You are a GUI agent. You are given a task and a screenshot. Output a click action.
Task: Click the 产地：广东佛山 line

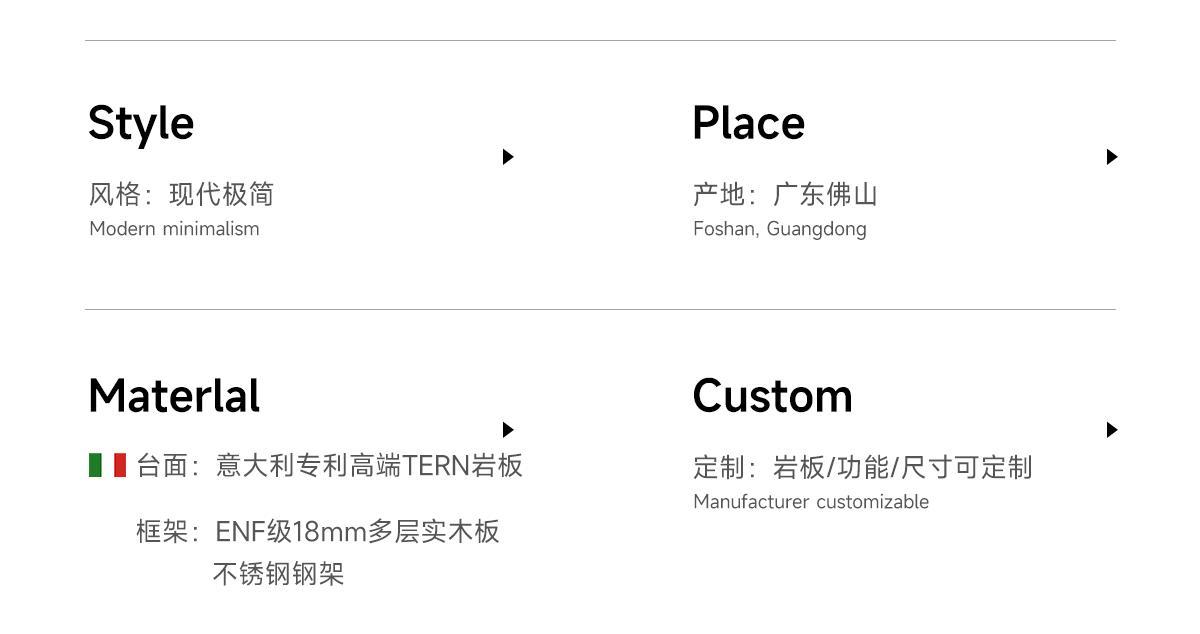pyautogui.click(x=785, y=194)
